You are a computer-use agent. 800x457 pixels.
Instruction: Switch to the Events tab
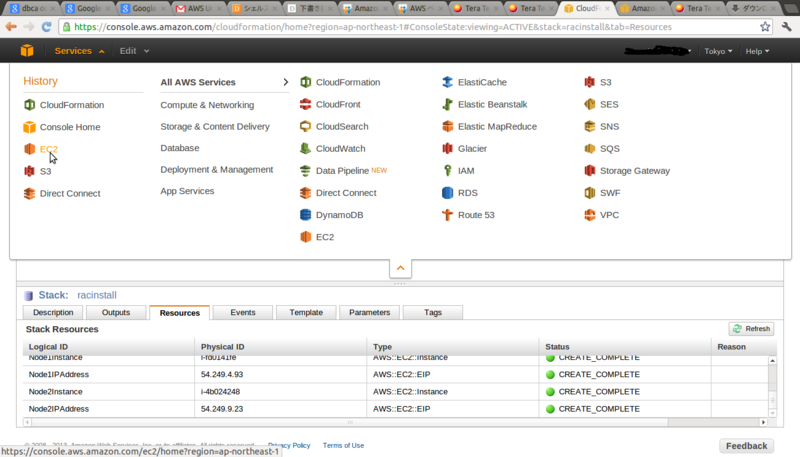(x=243, y=312)
